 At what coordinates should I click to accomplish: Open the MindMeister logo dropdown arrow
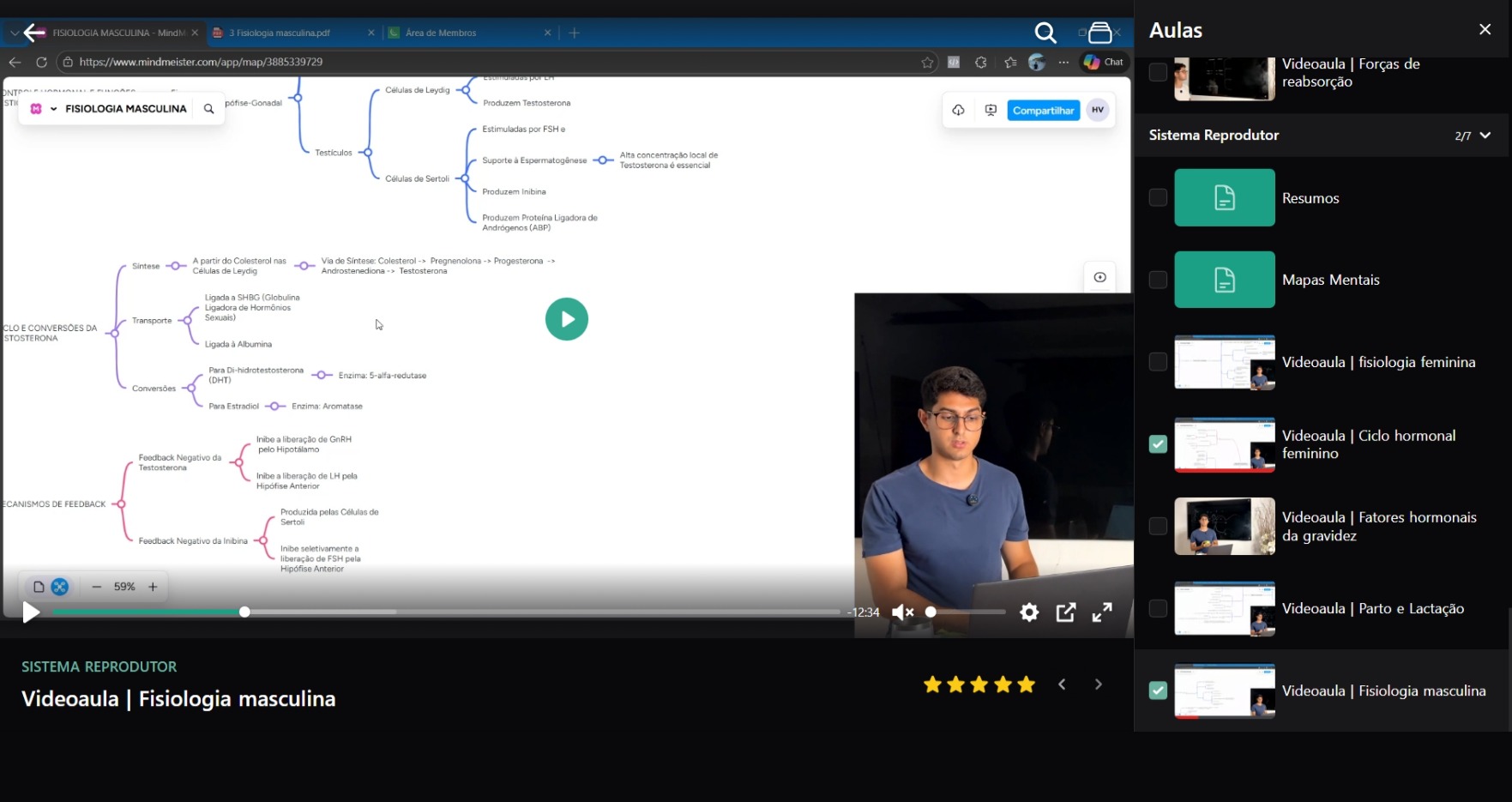(53, 109)
